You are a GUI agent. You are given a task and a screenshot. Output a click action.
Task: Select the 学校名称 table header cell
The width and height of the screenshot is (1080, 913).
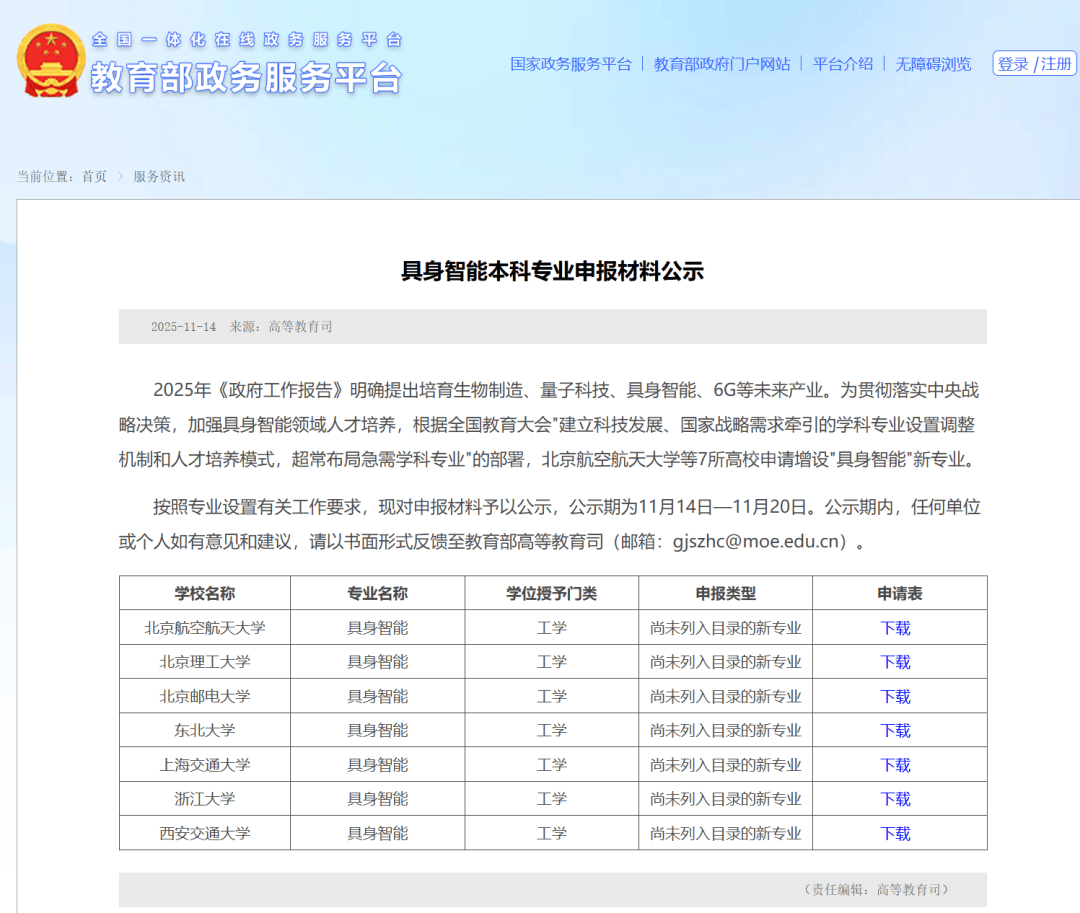(203, 592)
